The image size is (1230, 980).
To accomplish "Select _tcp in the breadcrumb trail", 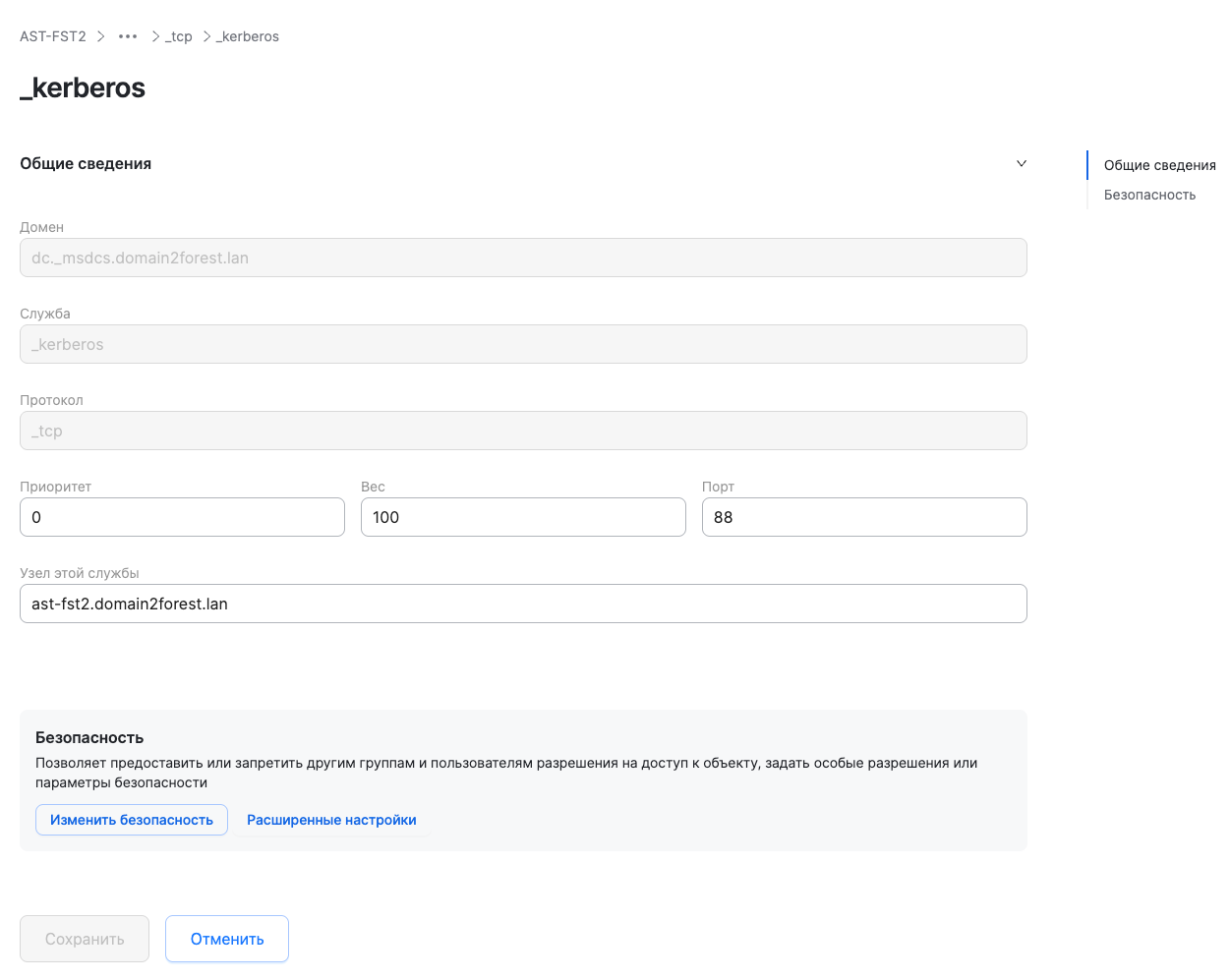I will pos(178,35).
